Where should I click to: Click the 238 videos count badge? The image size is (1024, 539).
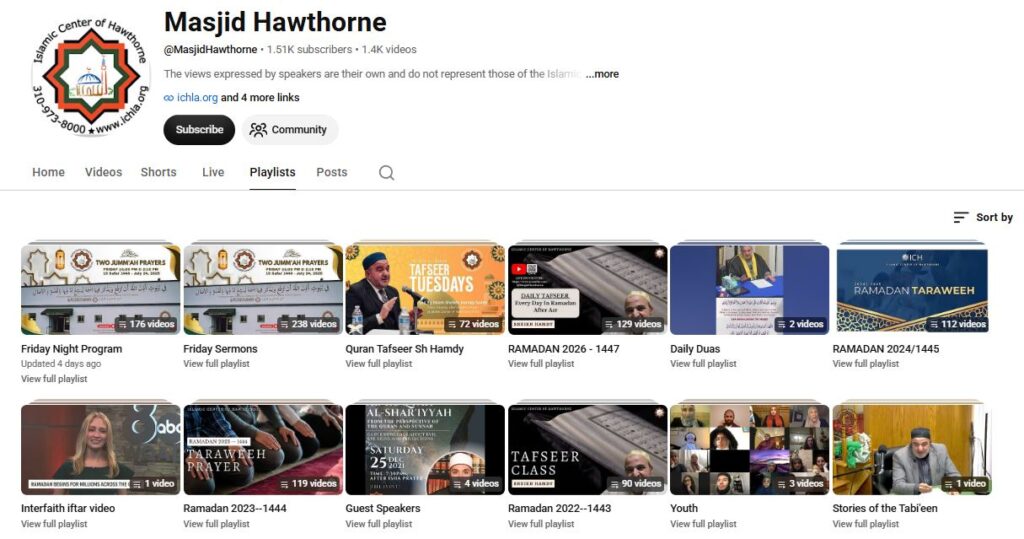point(308,324)
